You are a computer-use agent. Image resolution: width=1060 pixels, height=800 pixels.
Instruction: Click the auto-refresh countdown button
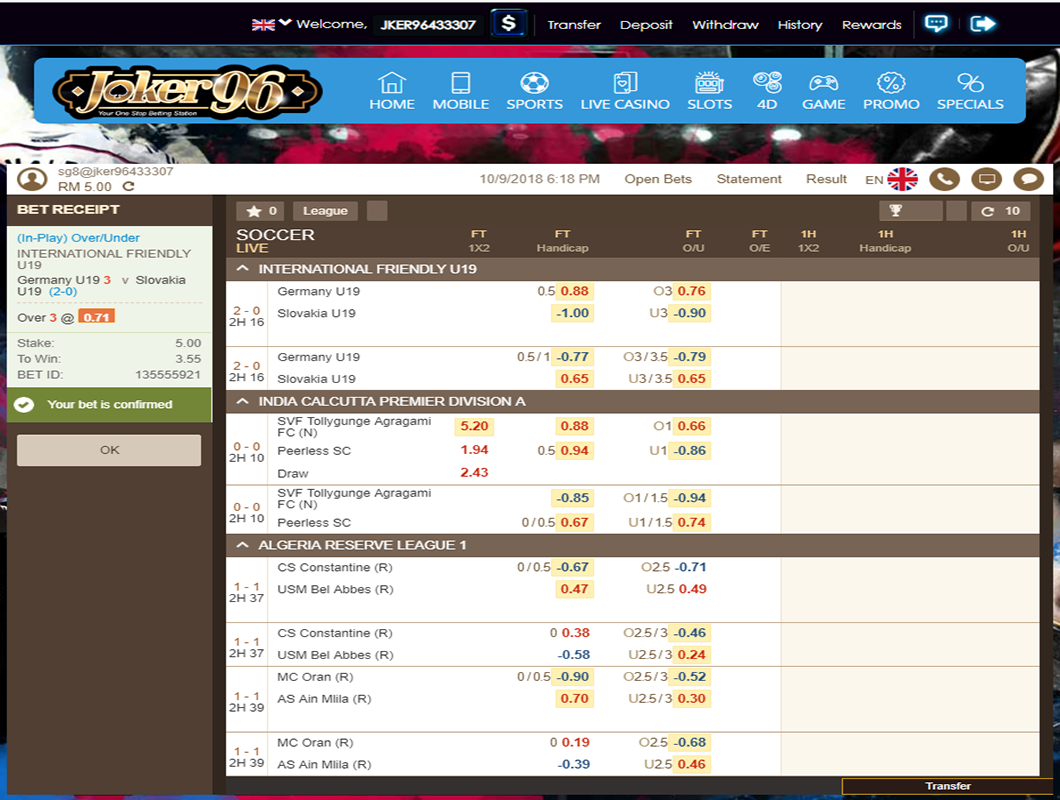tap(1000, 211)
